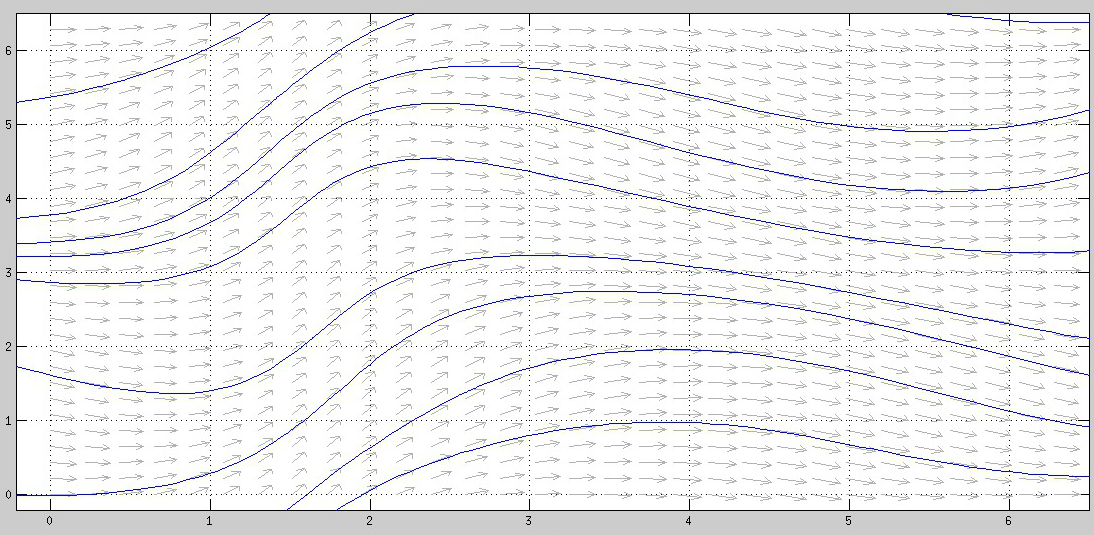This screenshot has height=535, width=1094.
Task: Click x-axis tick label 4
Action: tap(689, 521)
